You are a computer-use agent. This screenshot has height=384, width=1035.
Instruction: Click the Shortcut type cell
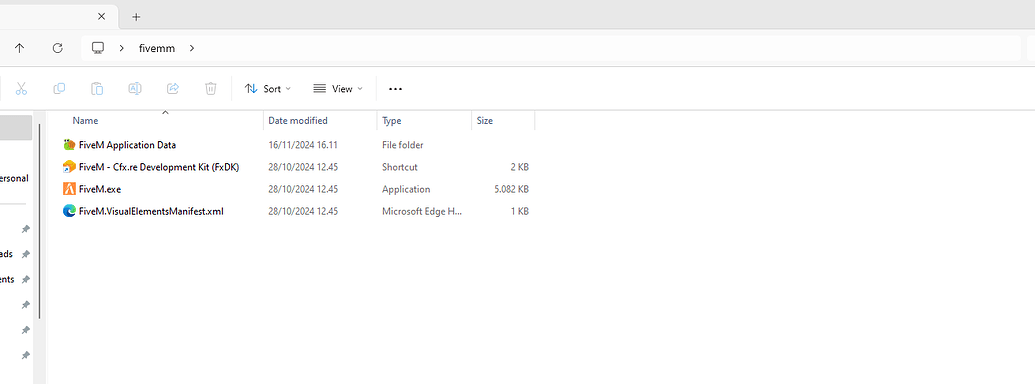399,167
